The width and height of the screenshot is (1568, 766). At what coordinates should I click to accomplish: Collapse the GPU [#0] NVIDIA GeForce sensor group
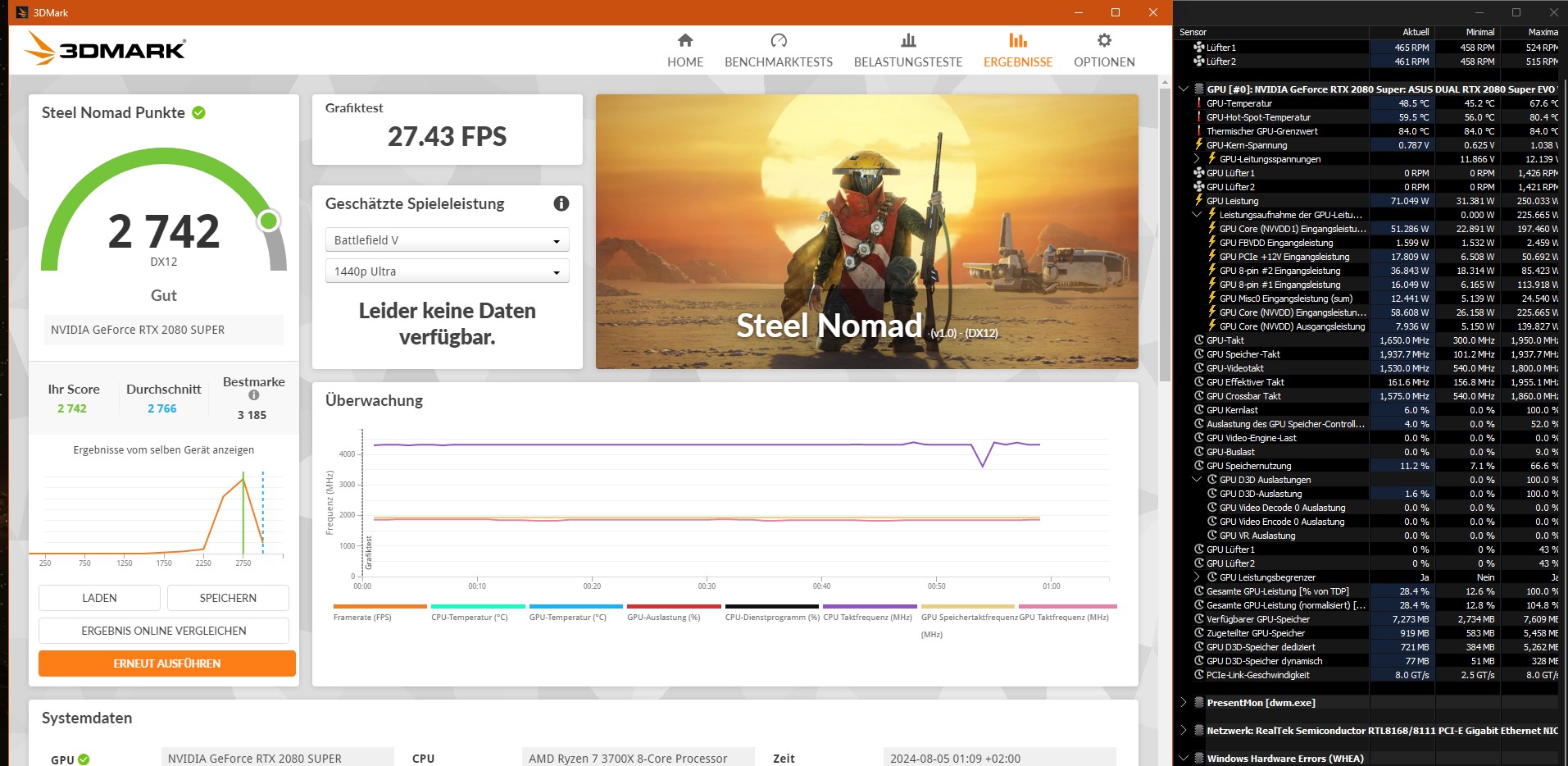[x=1184, y=89]
